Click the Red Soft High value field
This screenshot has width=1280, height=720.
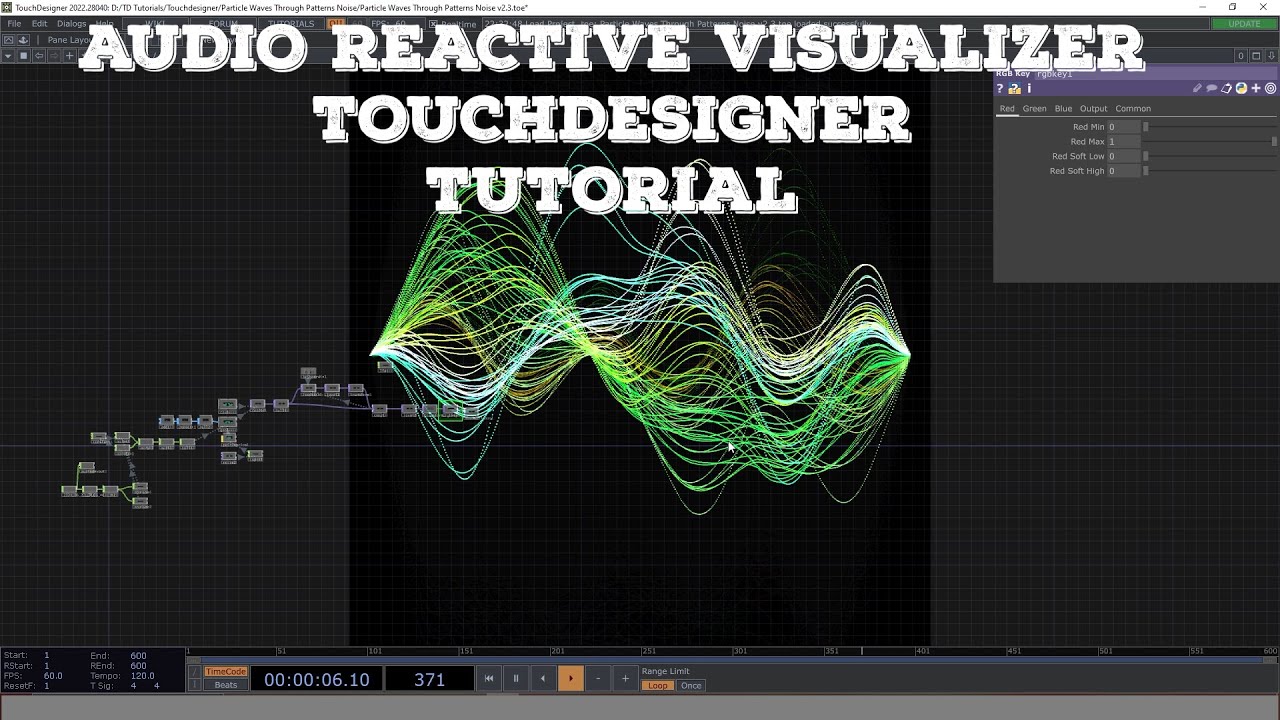(x=1123, y=171)
